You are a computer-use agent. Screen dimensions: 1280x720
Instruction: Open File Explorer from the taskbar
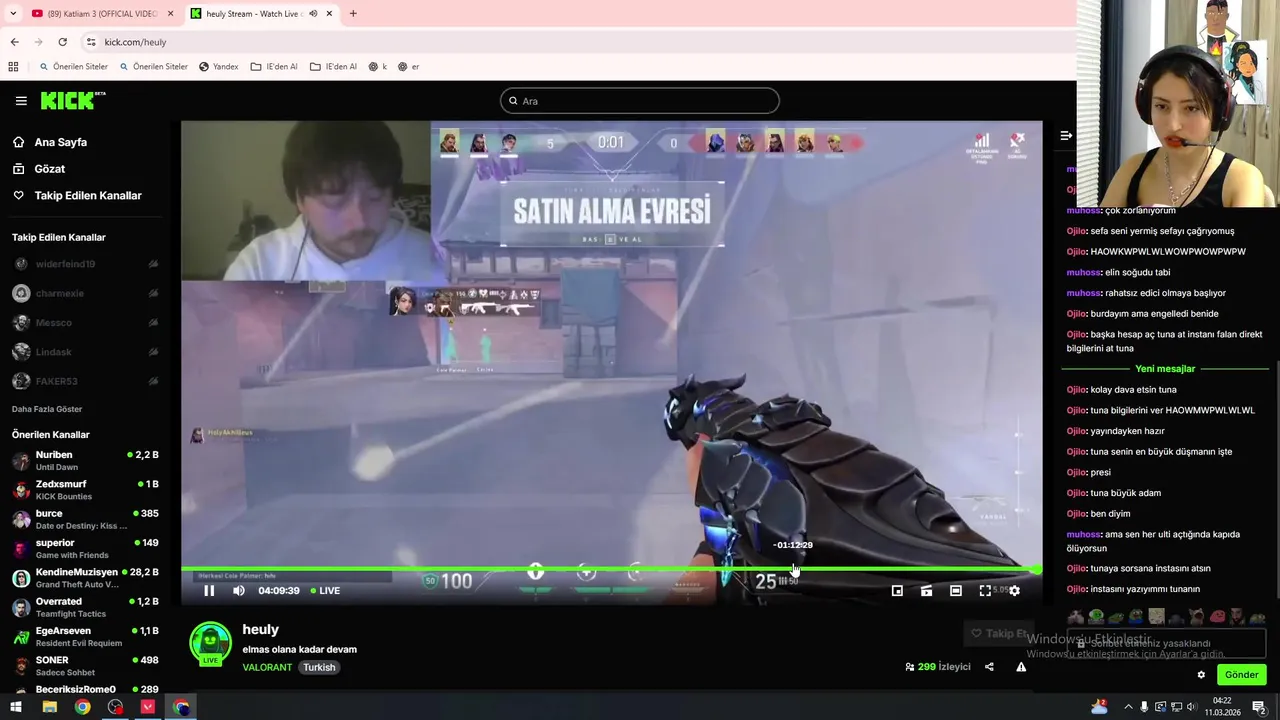(x=49, y=707)
